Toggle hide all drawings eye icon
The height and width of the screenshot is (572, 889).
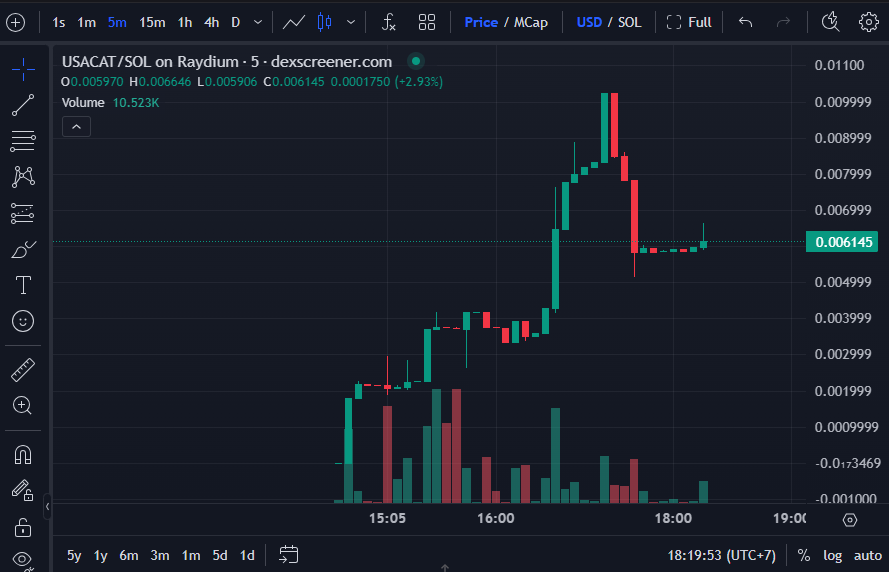[23, 560]
